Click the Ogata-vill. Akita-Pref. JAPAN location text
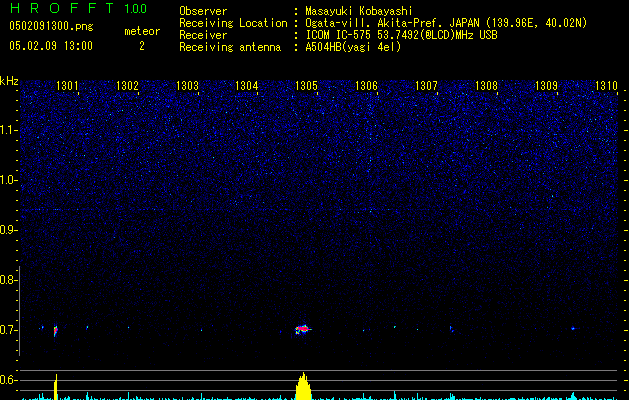The image size is (629, 400). click(x=446, y=23)
